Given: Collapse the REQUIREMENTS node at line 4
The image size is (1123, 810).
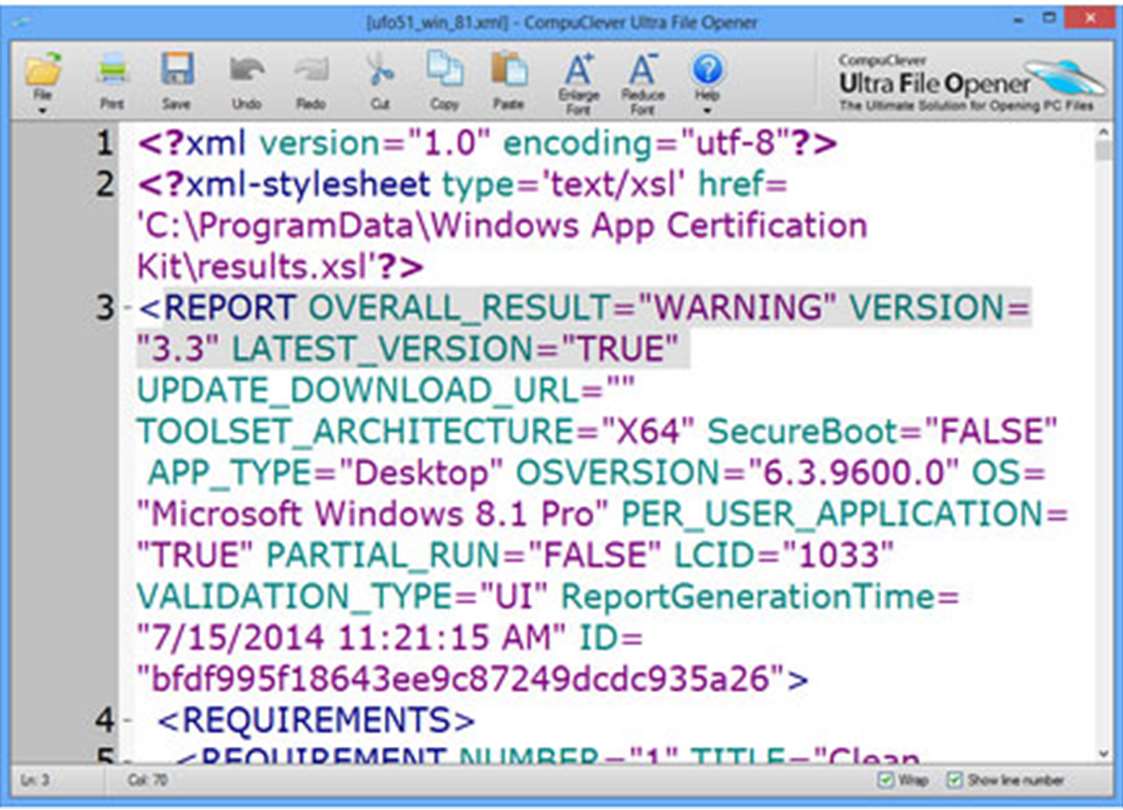Looking at the screenshot, I should pos(127,720).
